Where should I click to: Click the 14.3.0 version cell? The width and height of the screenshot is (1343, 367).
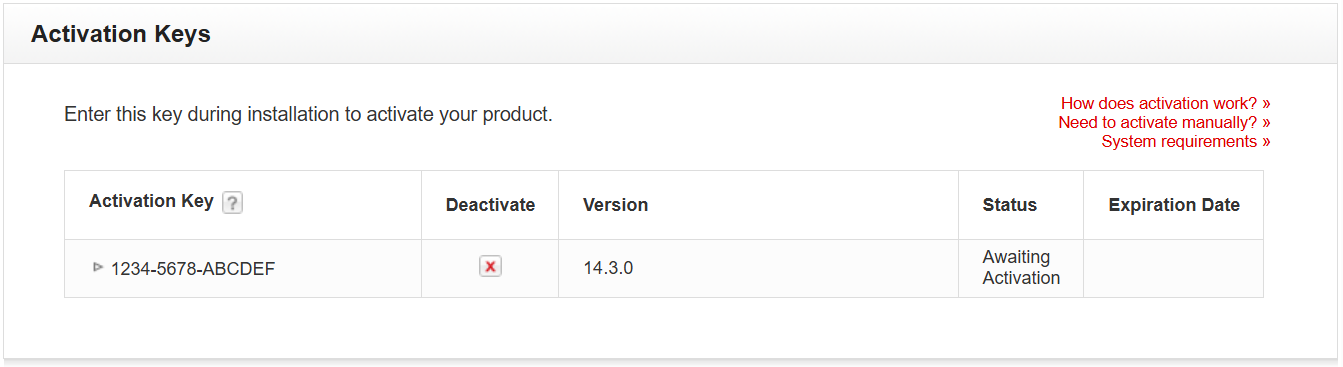608,268
